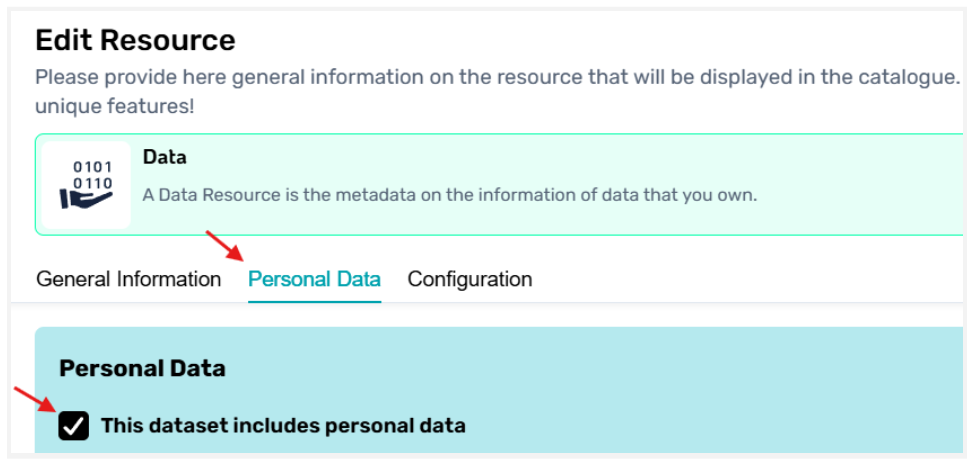The image size is (978, 465).
Task: Click the bold "Data" card title
Action: 165,157
